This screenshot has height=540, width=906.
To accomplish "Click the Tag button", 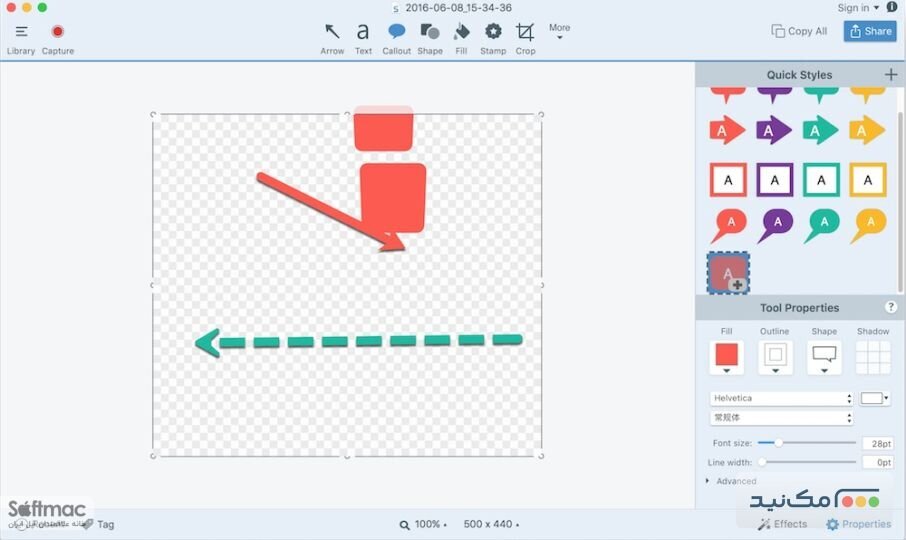I will tap(99, 524).
